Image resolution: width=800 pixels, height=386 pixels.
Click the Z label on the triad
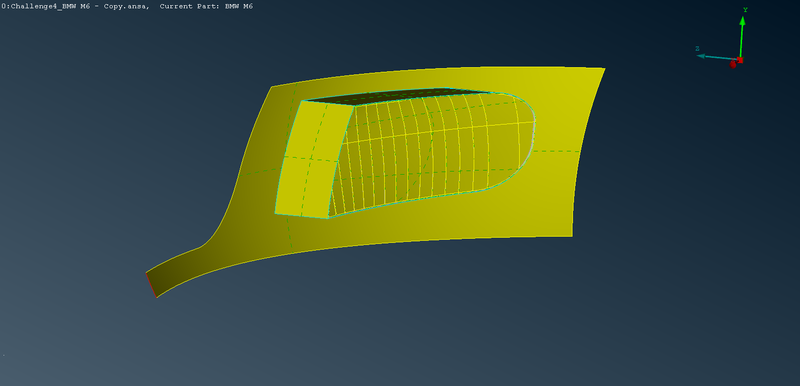pos(697,49)
